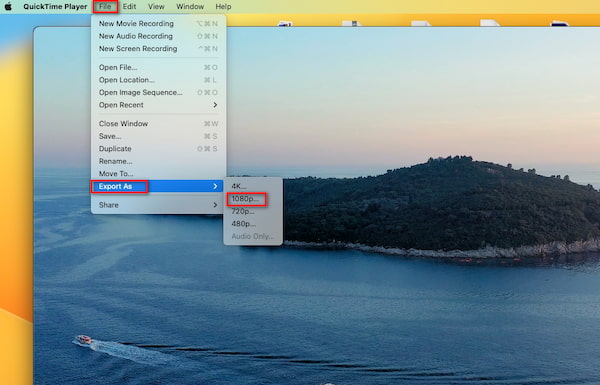Choose New Audio Recording
Image resolution: width=600 pixels, height=385 pixels.
(x=158, y=36)
